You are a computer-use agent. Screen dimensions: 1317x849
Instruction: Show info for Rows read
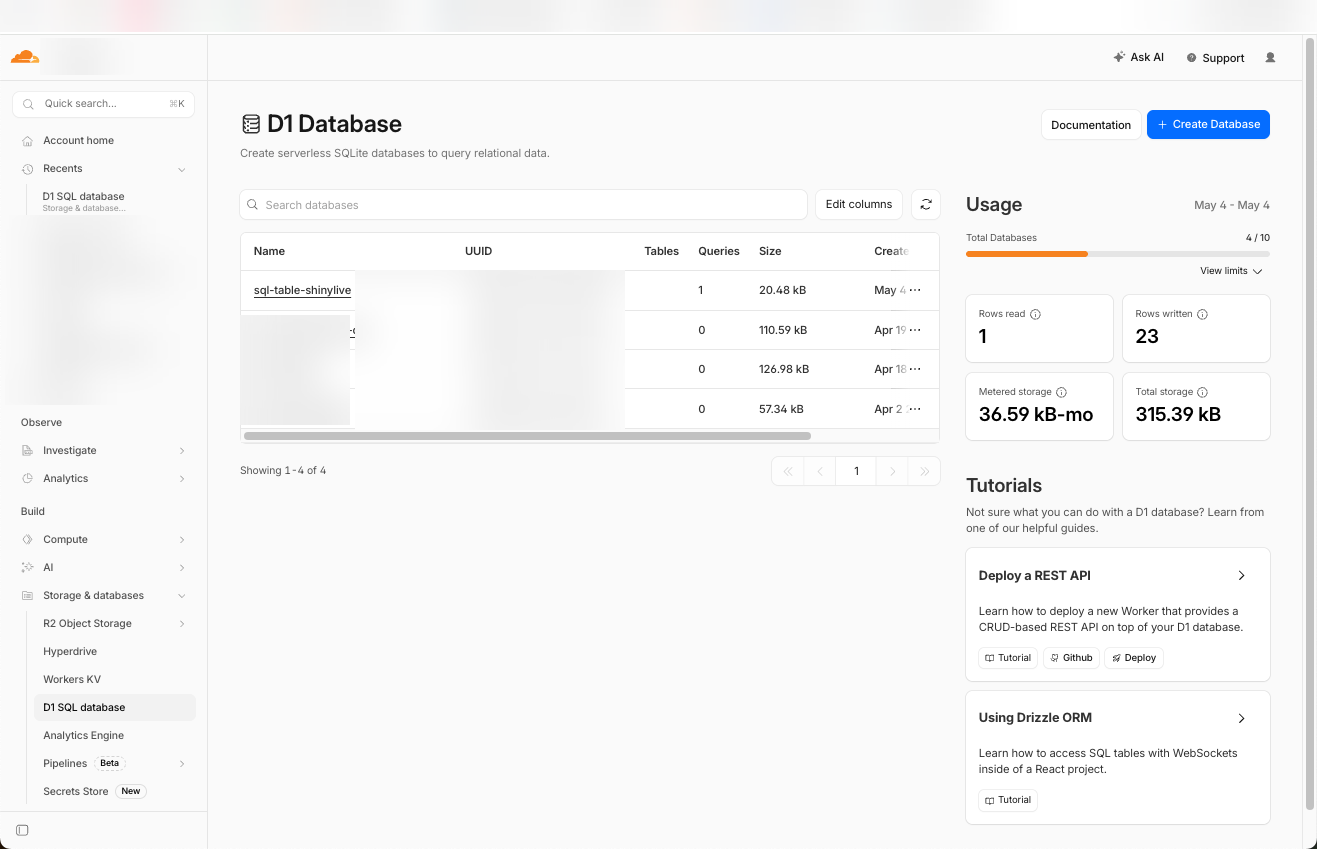coord(1035,314)
